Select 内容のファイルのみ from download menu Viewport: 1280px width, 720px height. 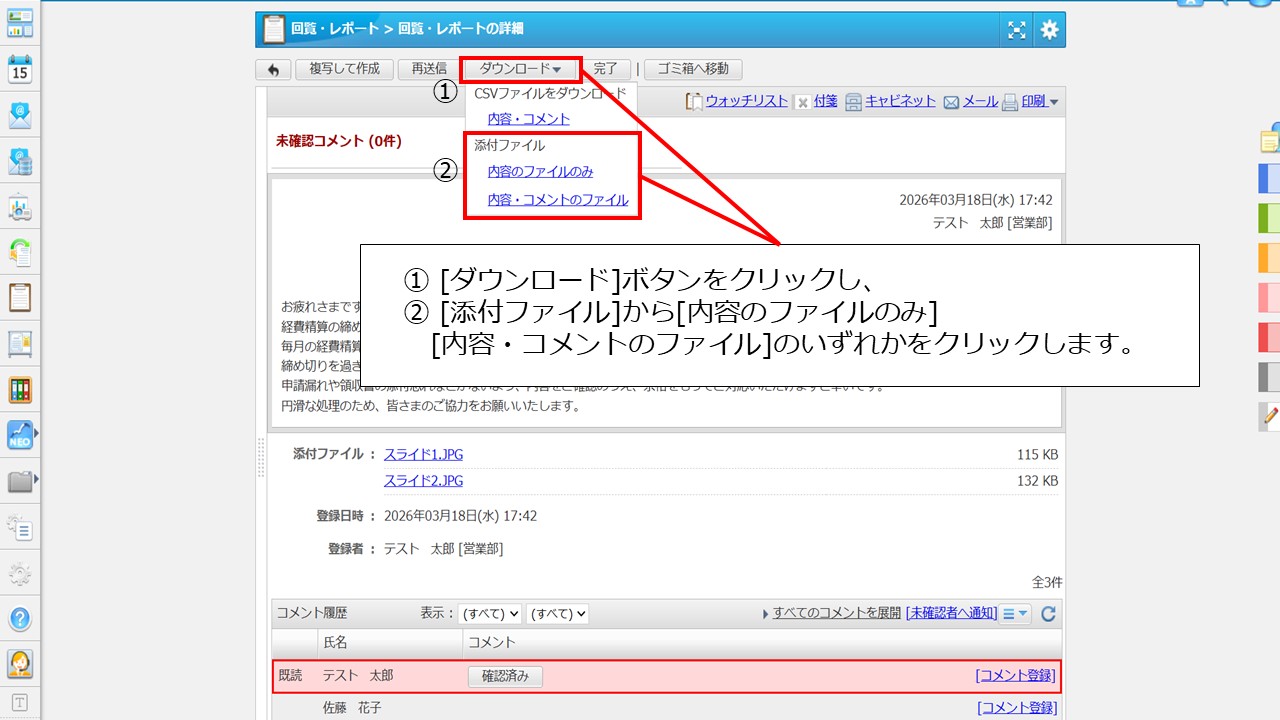click(540, 172)
